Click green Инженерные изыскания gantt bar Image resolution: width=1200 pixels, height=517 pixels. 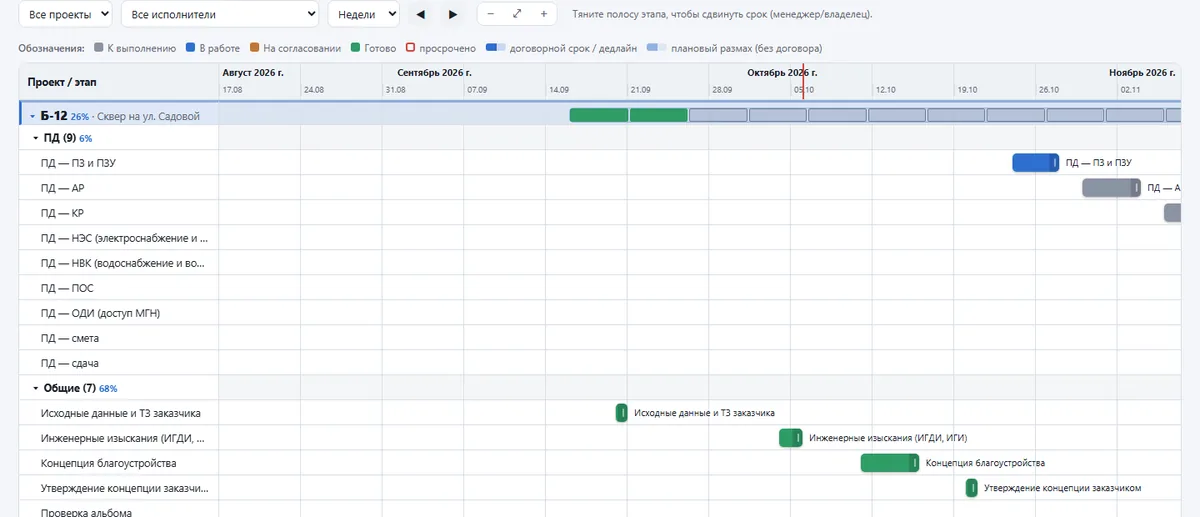tap(791, 437)
